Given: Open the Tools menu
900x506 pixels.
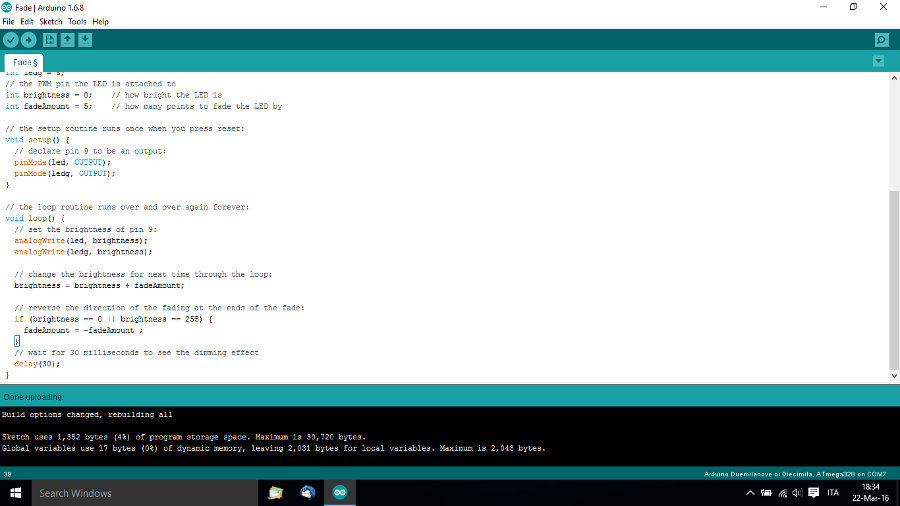Looking at the screenshot, I should tap(77, 22).
